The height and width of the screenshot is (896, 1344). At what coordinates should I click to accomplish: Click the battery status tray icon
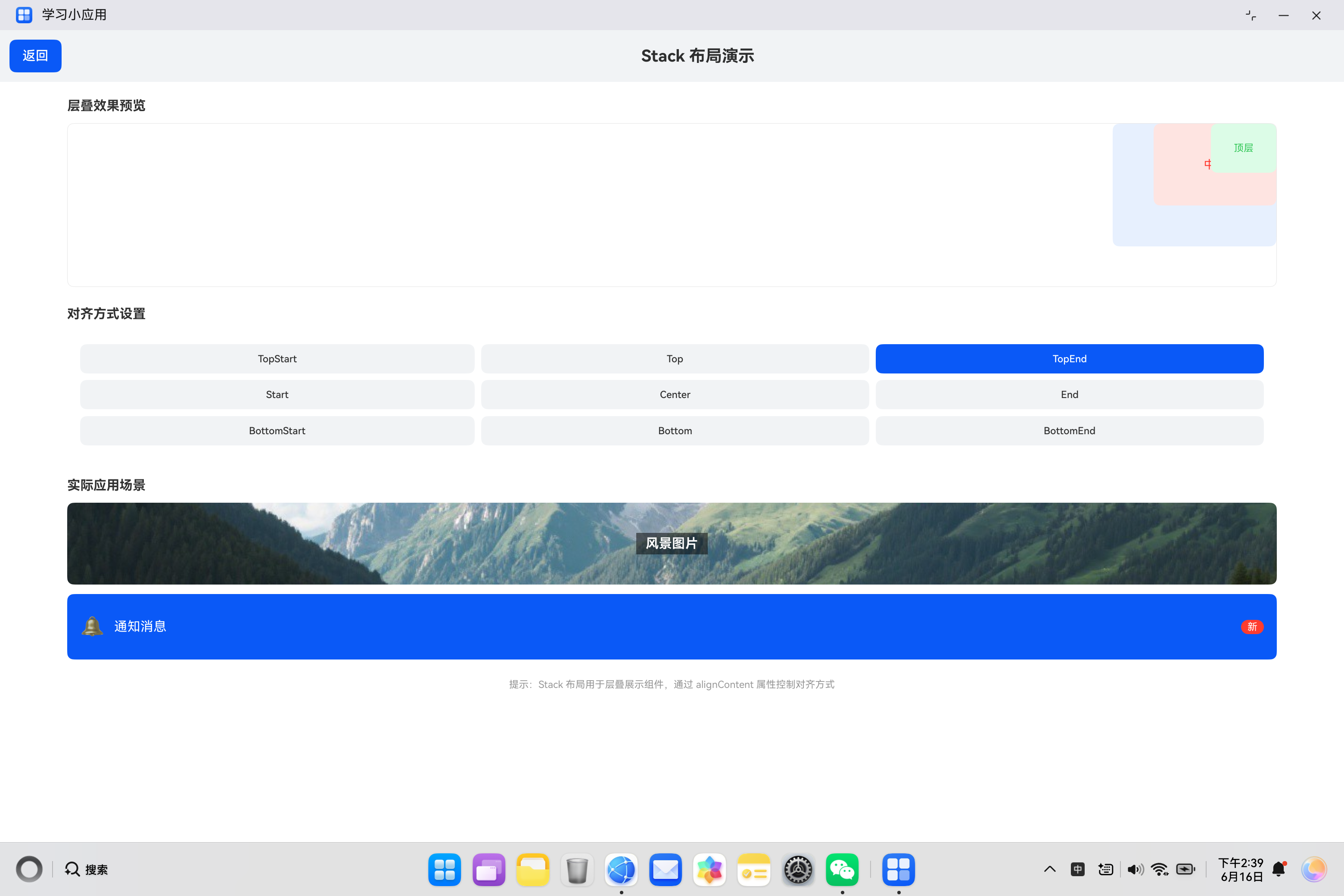click(x=1186, y=869)
